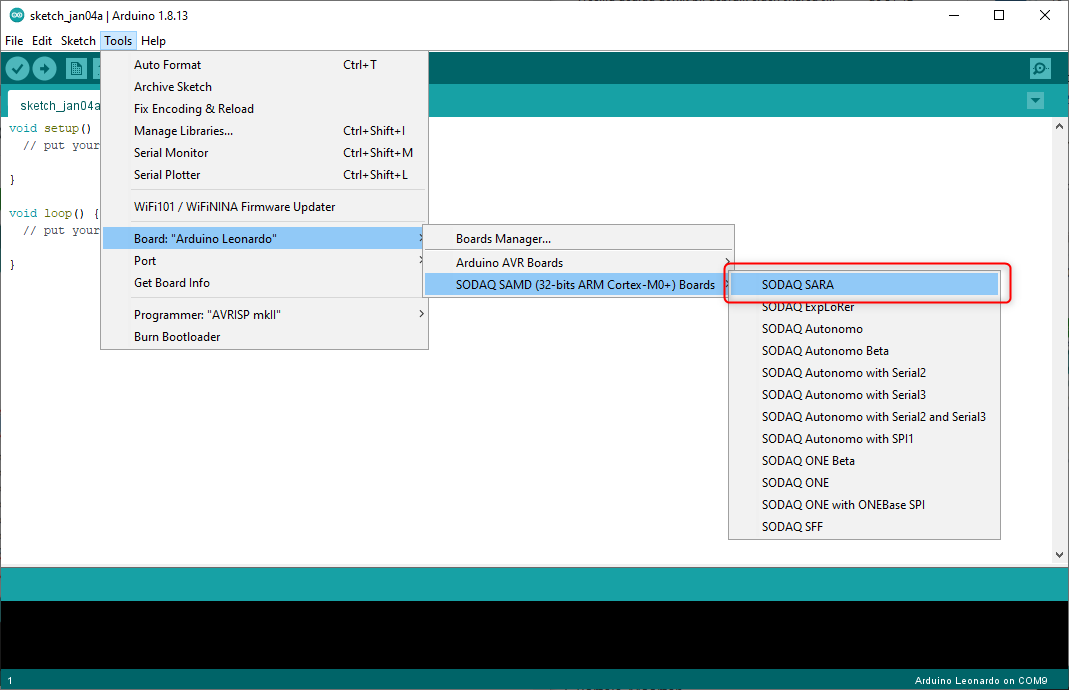This screenshot has height=690, width=1069.
Task: Select SODAQ Autonomo with Serial2 and Serial3
Action: coord(864,417)
